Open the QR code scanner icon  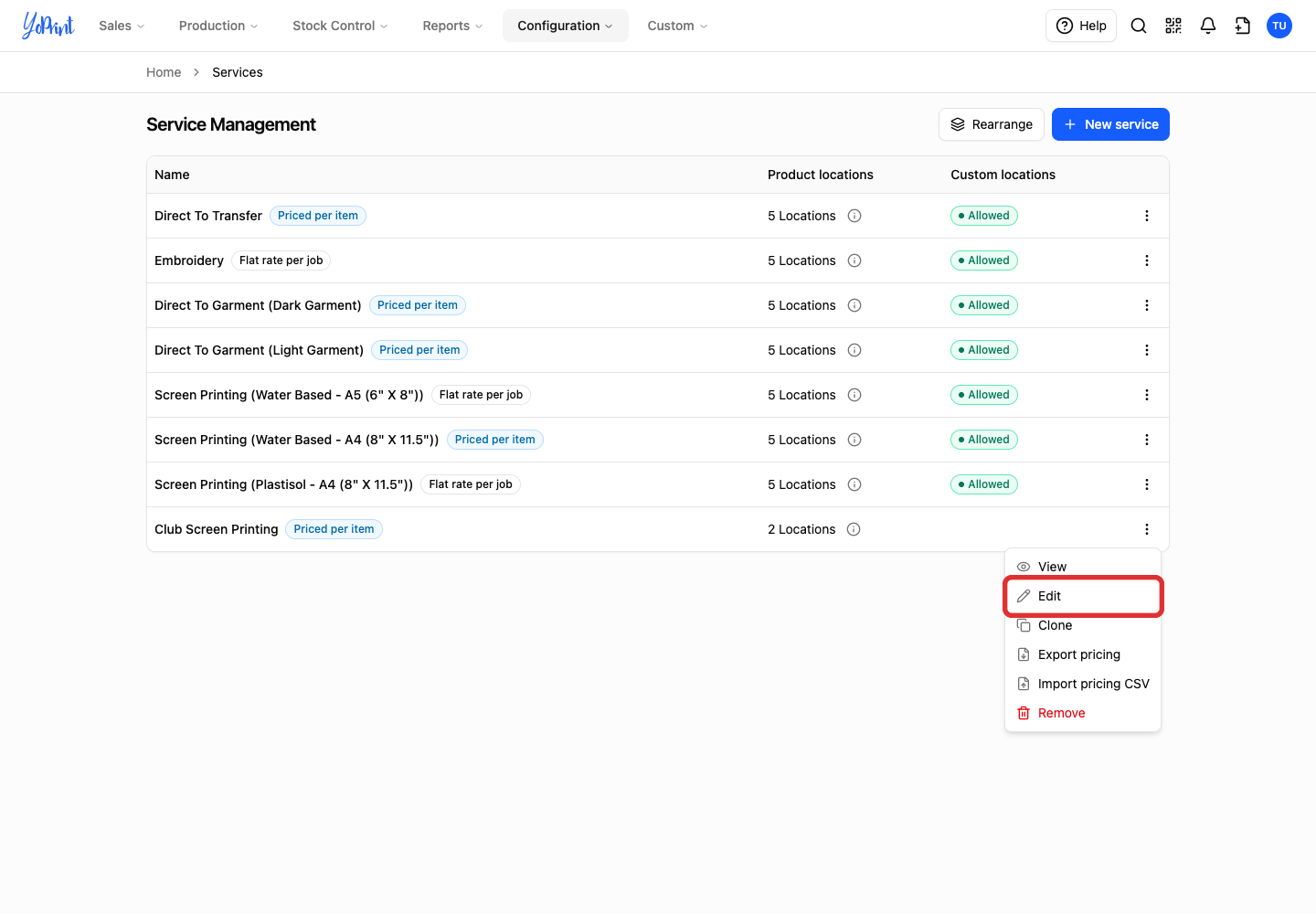[x=1173, y=26]
